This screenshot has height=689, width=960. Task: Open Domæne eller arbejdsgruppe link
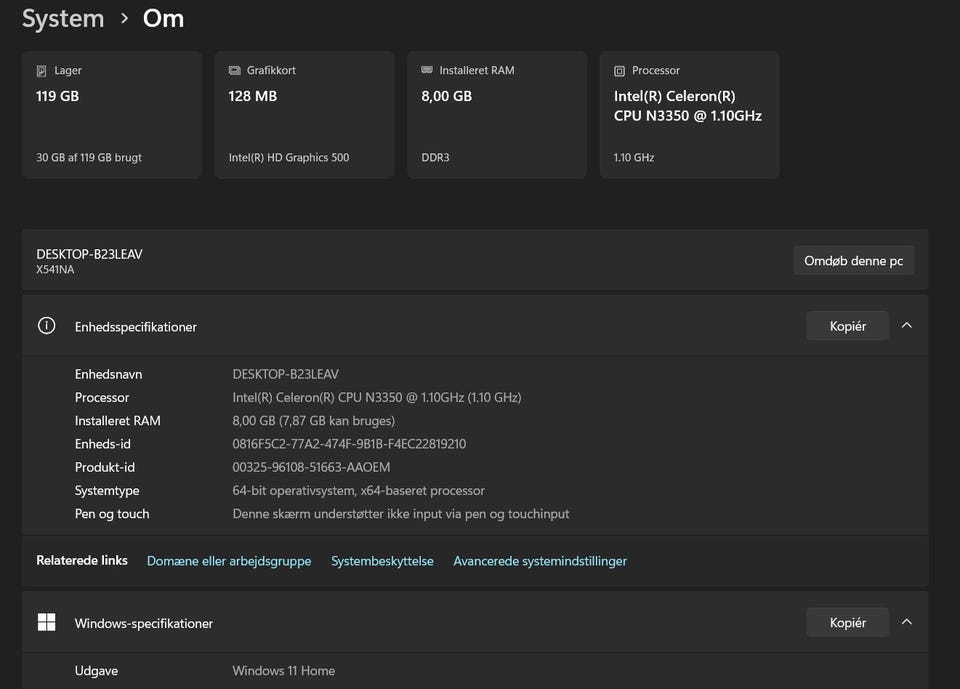229,561
